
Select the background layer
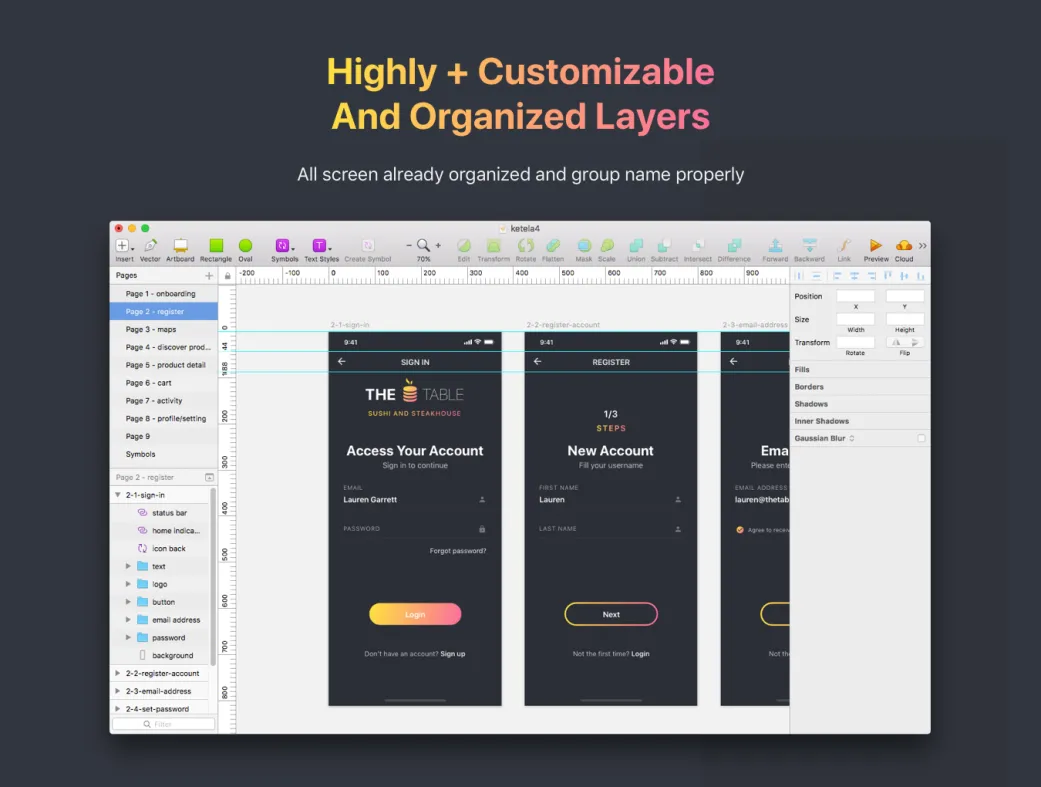click(172, 656)
